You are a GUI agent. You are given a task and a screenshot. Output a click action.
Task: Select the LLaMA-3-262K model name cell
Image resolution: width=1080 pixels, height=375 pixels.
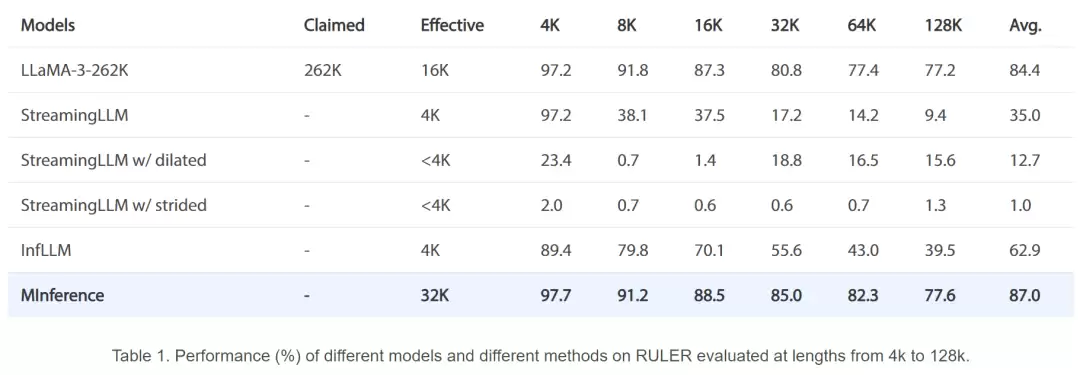74,70
